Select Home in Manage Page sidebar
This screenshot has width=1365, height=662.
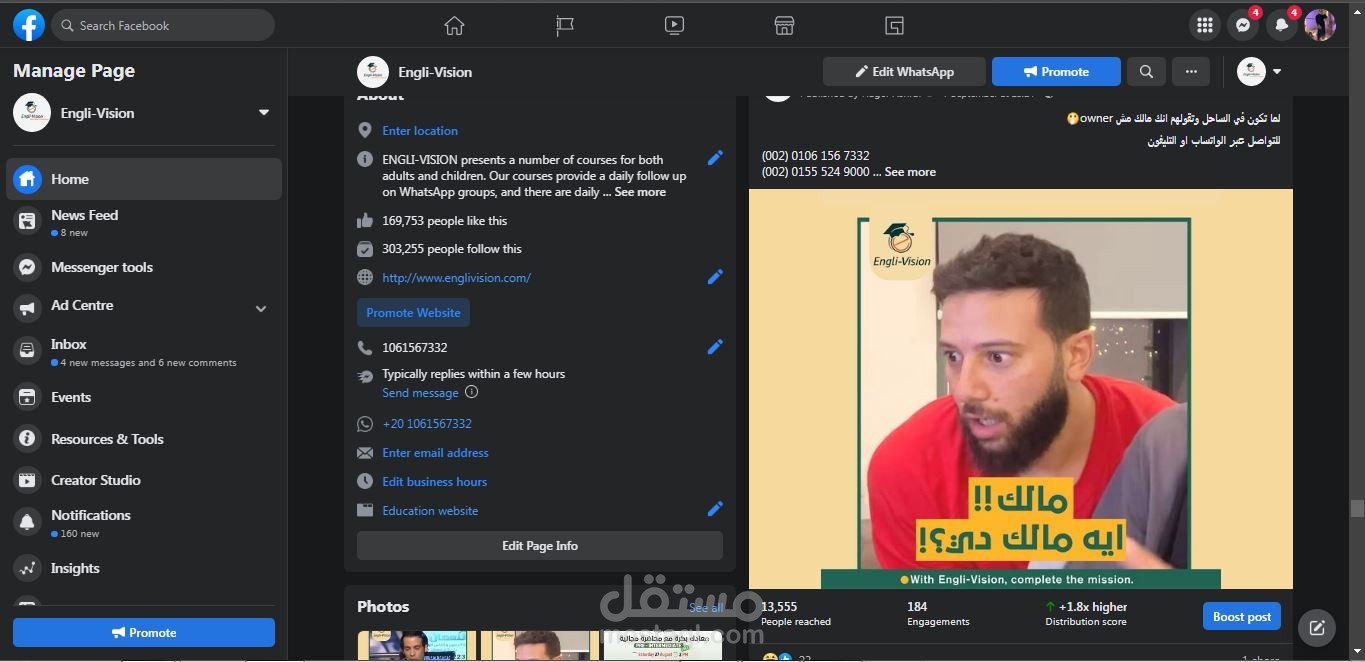144,179
